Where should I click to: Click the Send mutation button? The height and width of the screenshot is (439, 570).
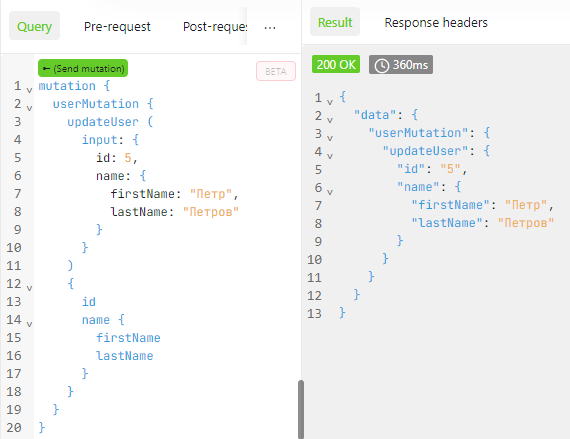tap(83, 68)
